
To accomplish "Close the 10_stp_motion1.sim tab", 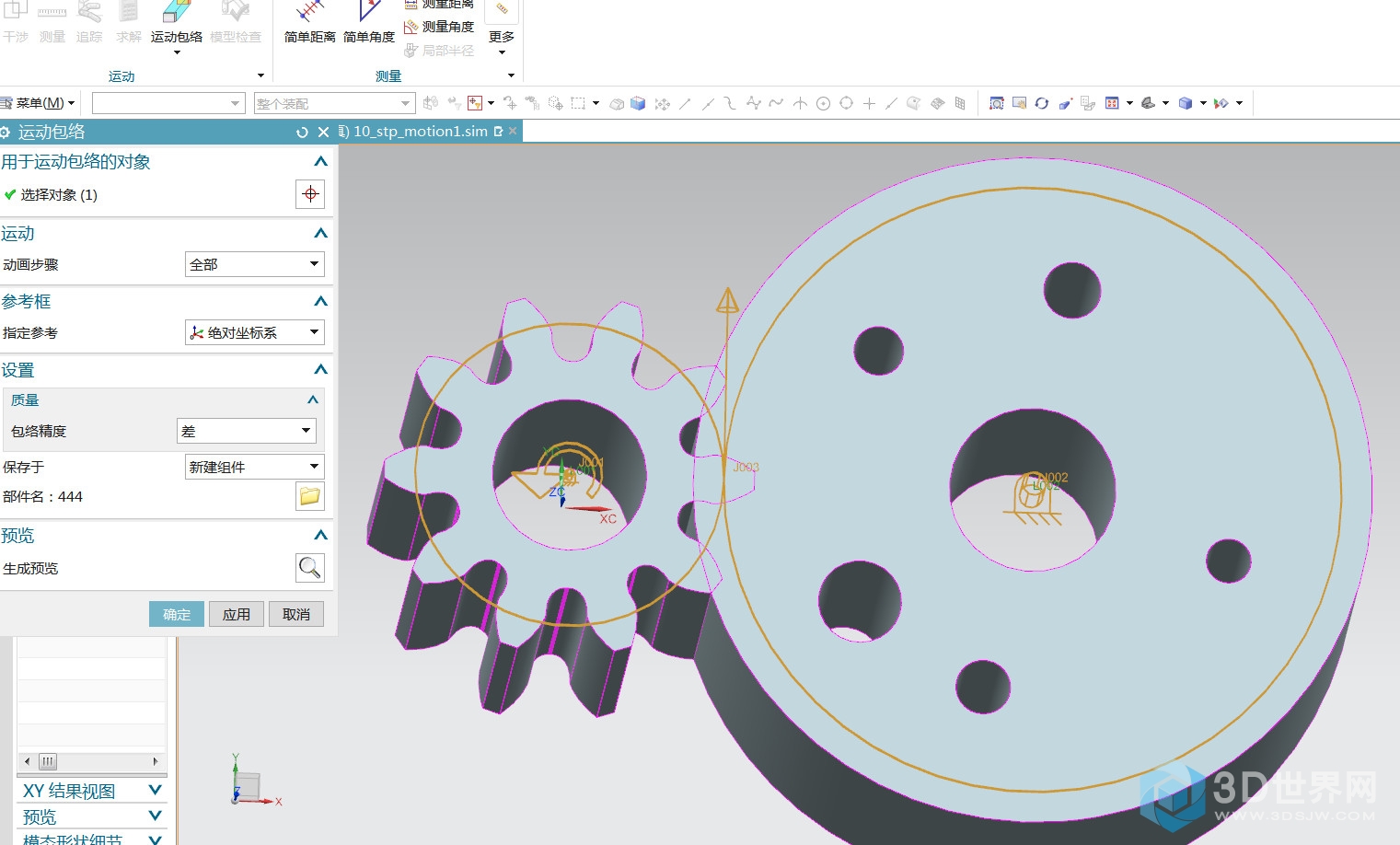I will (513, 132).
